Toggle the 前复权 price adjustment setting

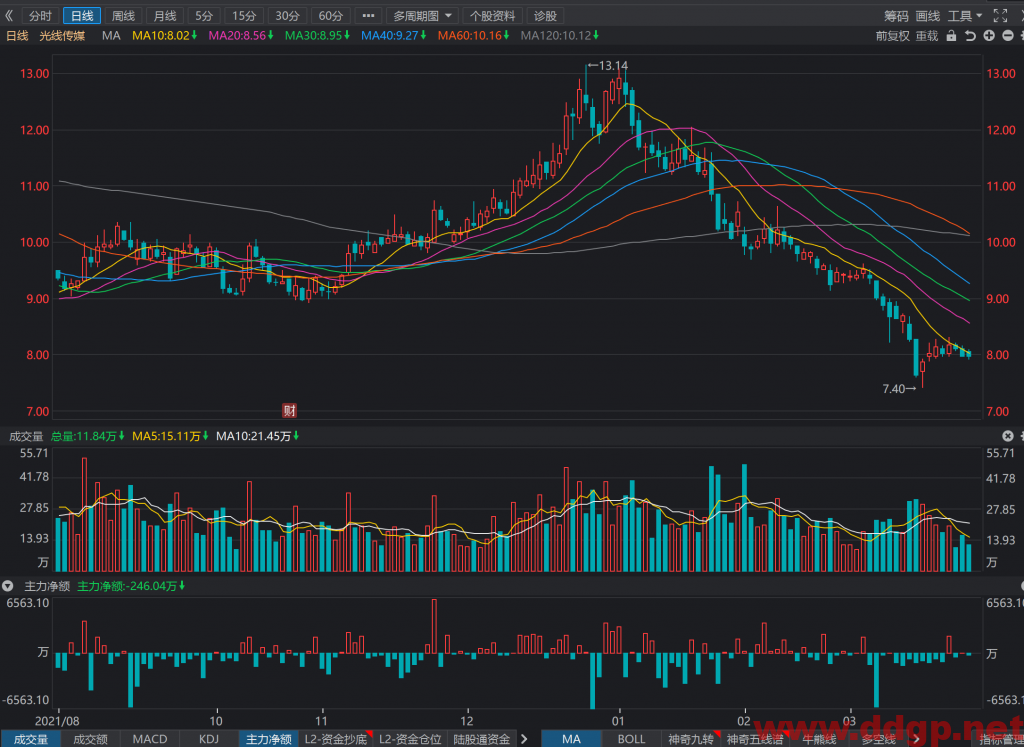tap(892, 36)
